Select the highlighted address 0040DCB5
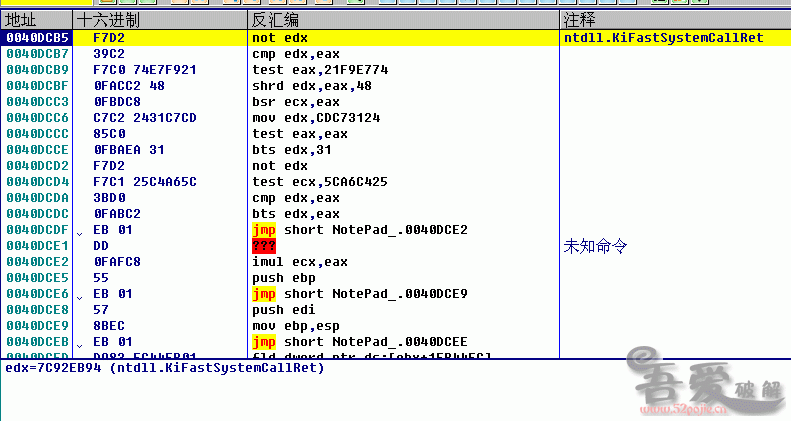 click(x=36, y=37)
